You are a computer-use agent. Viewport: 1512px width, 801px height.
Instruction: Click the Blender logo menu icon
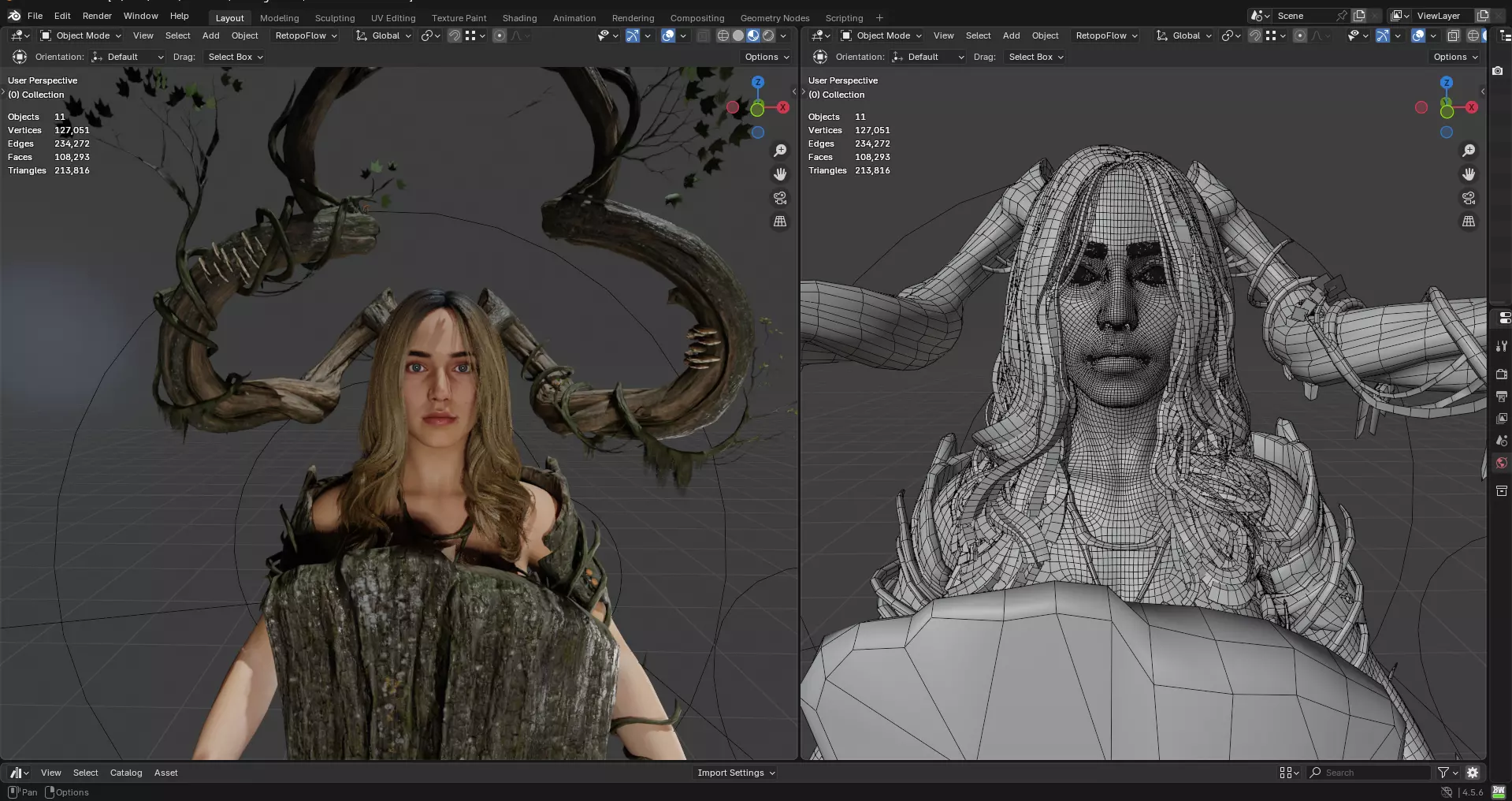tap(14, 16)
